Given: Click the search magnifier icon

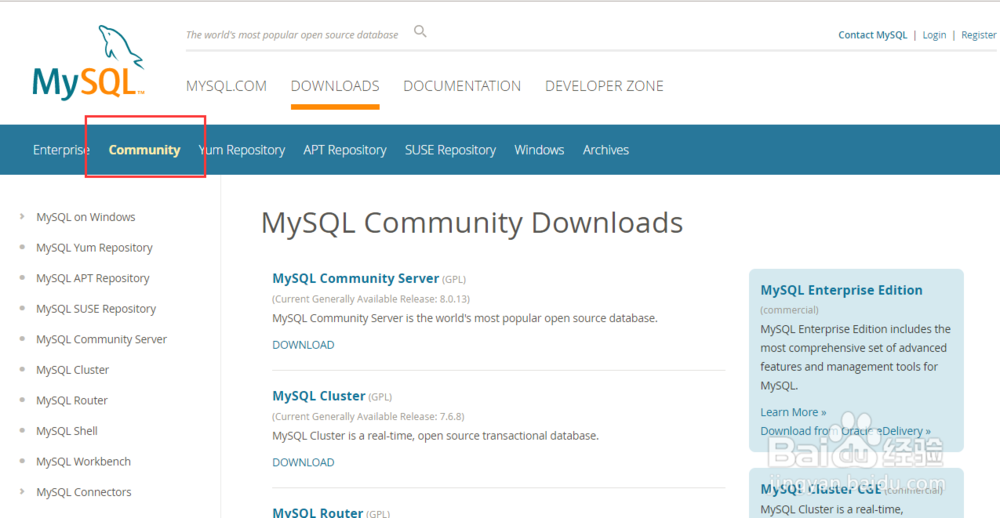Looking at the screenshot, I should [420, 31].
